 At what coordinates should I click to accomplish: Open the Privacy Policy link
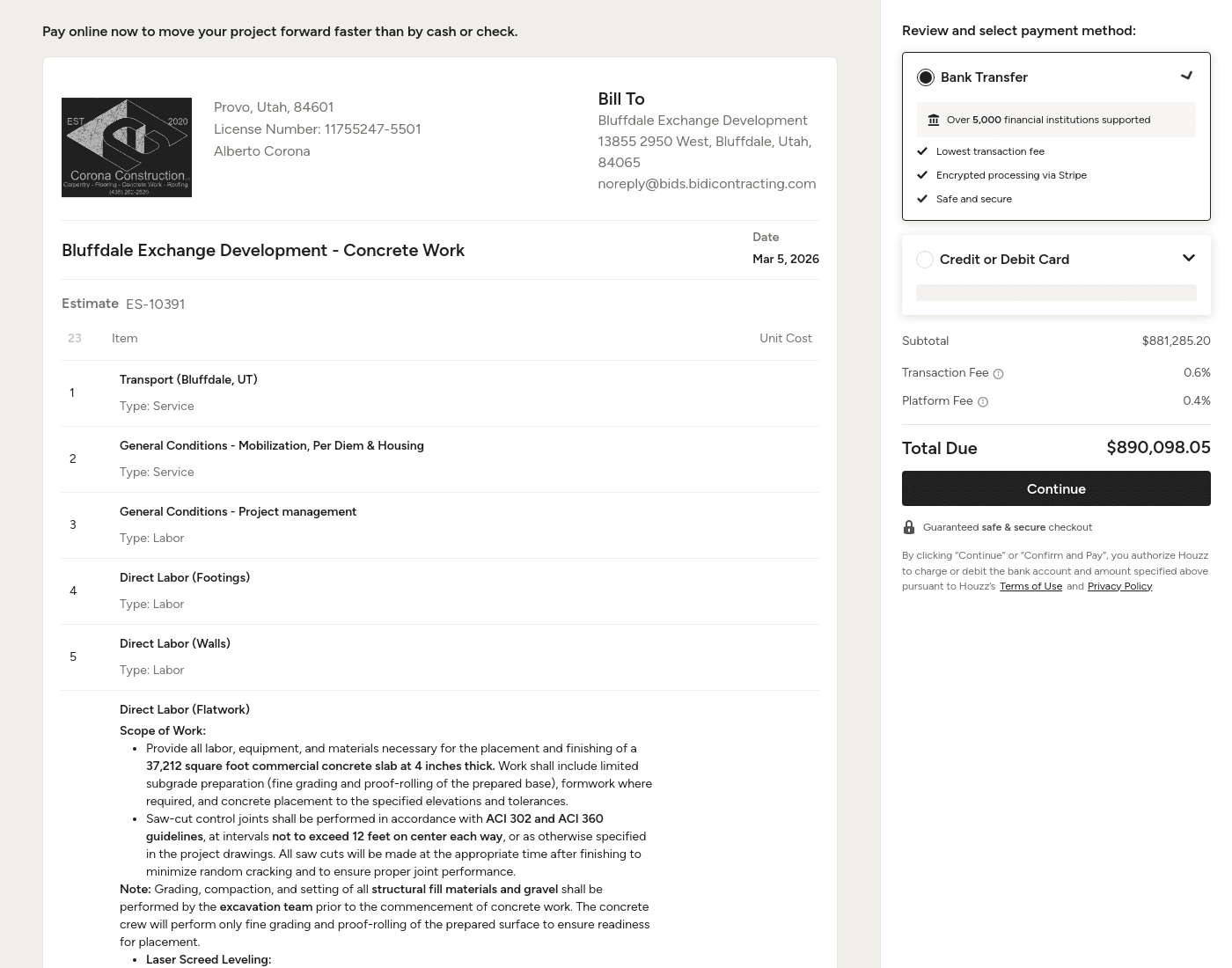tap(1119, 586)
